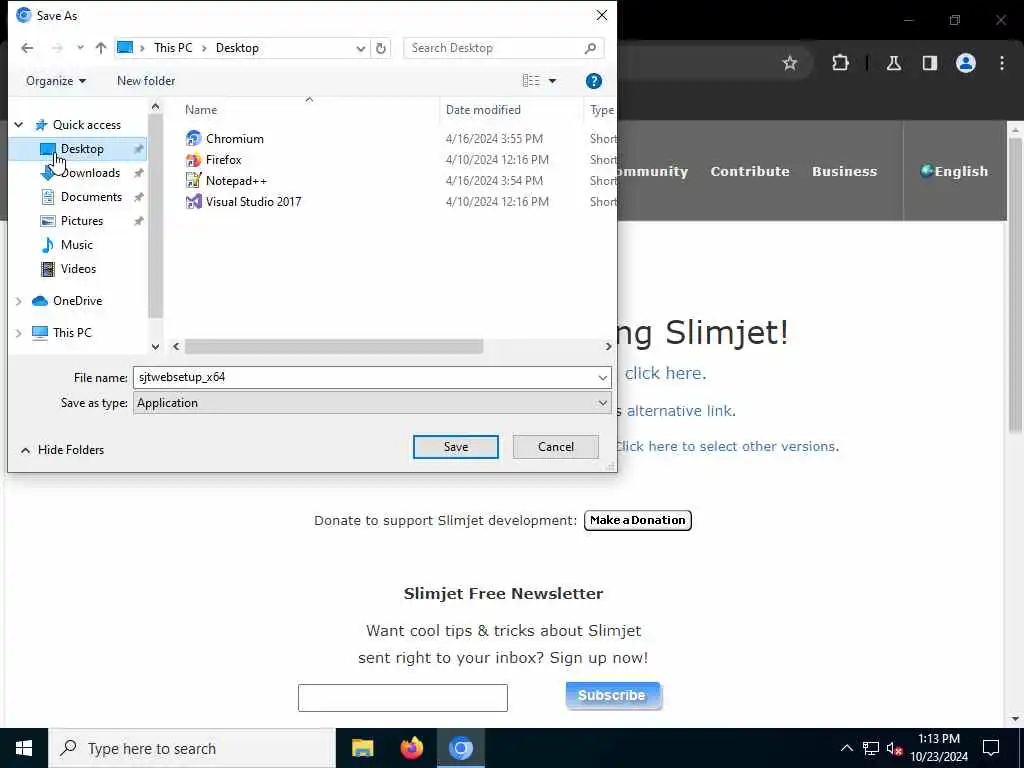Image resolution: width=1024 pixels, height=768 pixels.
Task: Open Firefox from the taskbar
Action: point(411,748)
